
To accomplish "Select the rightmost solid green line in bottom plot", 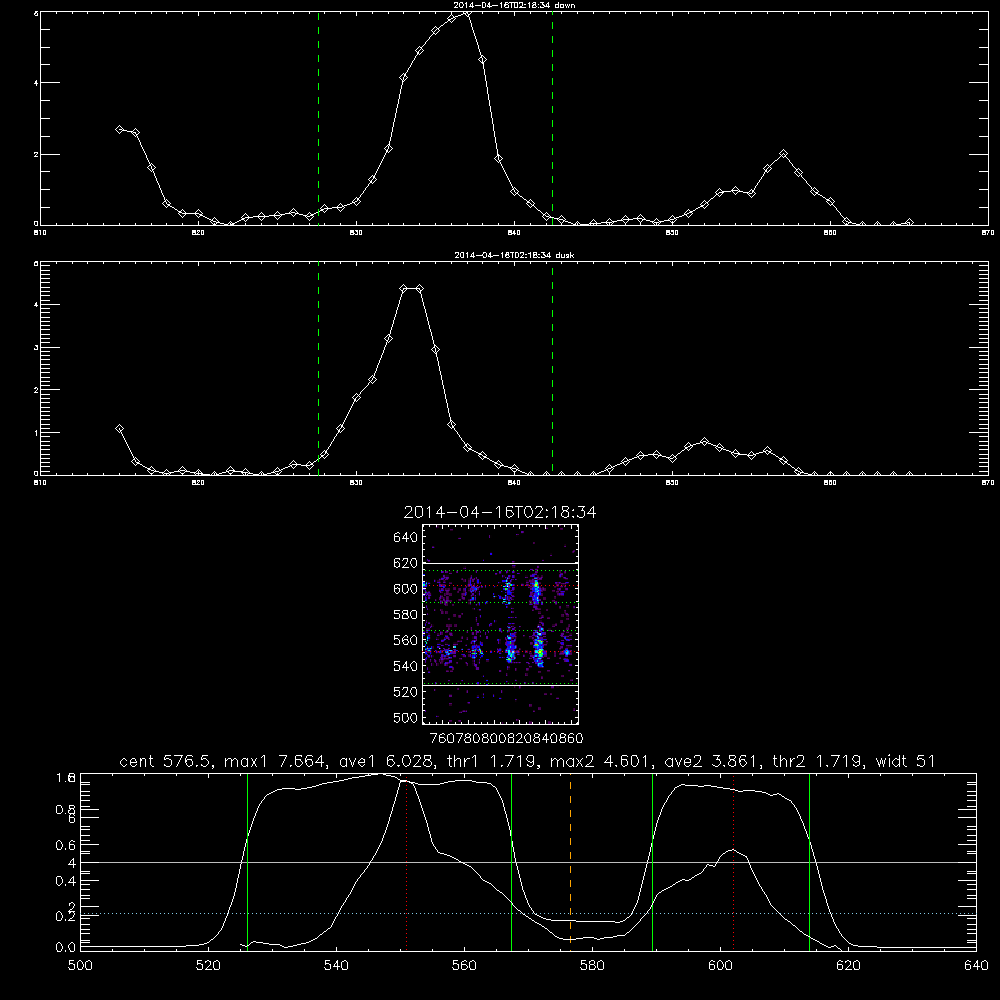I will click(x=809, y=861).
